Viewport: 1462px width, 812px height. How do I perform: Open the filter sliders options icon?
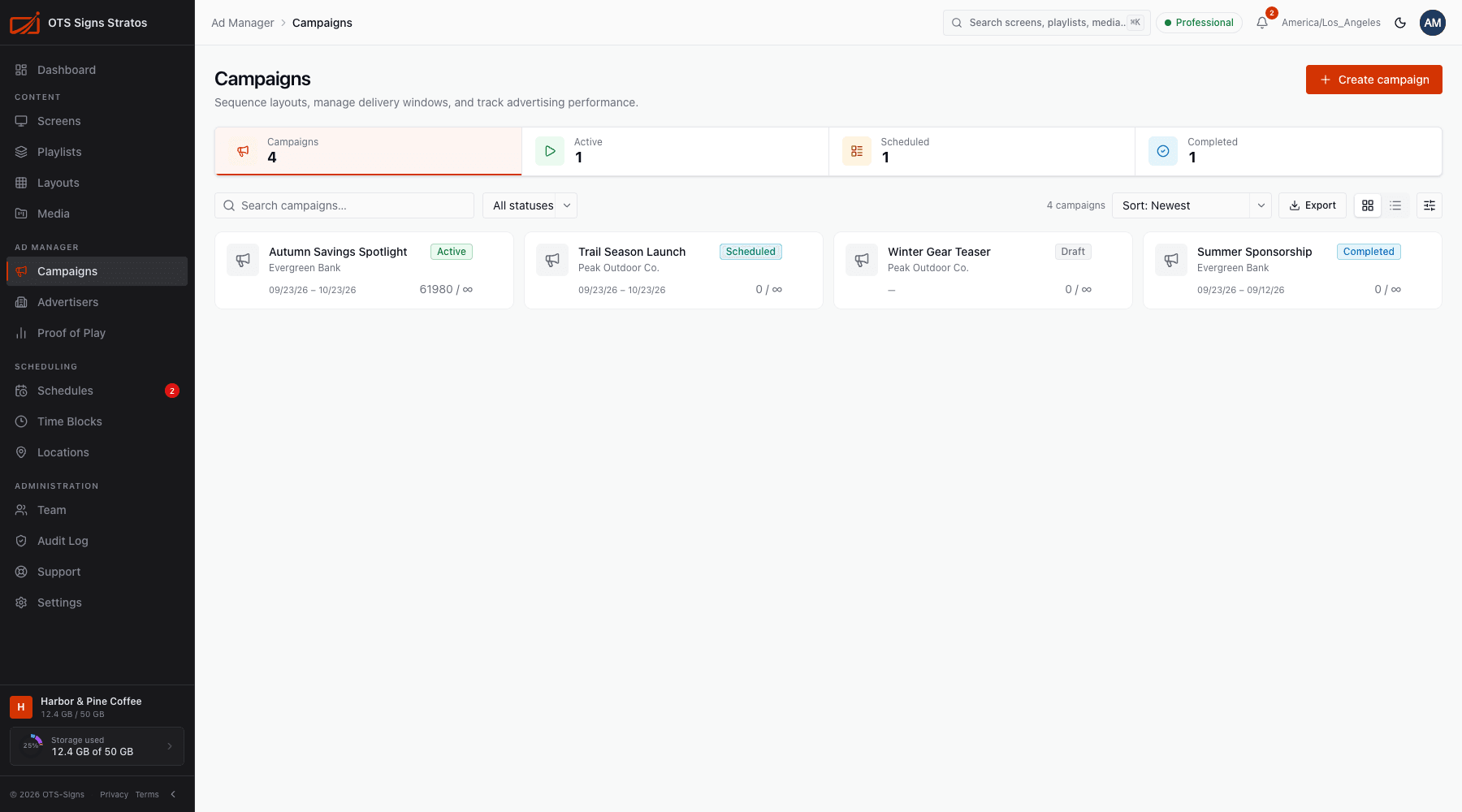pos(1430,205)
